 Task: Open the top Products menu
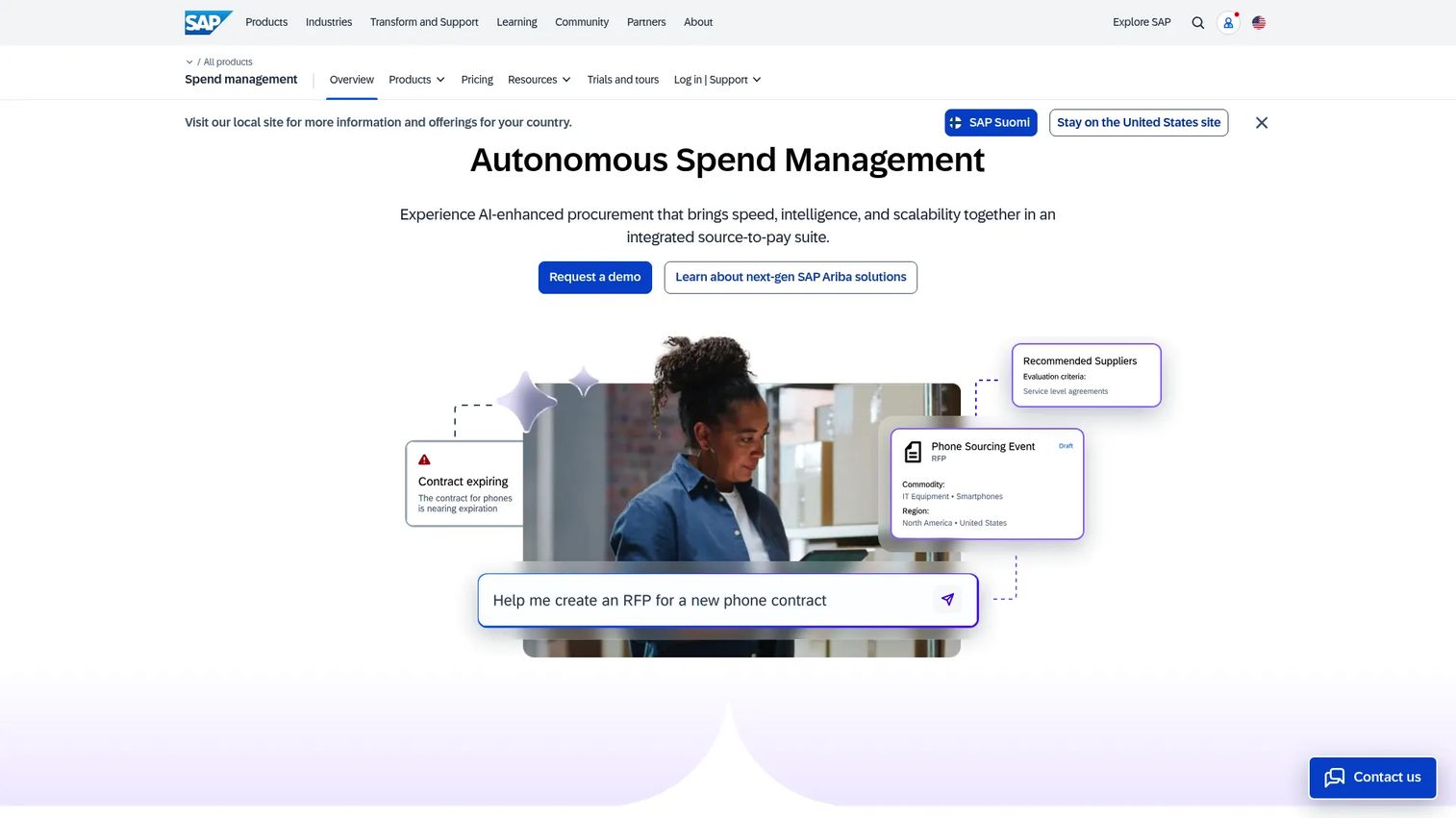266,22
